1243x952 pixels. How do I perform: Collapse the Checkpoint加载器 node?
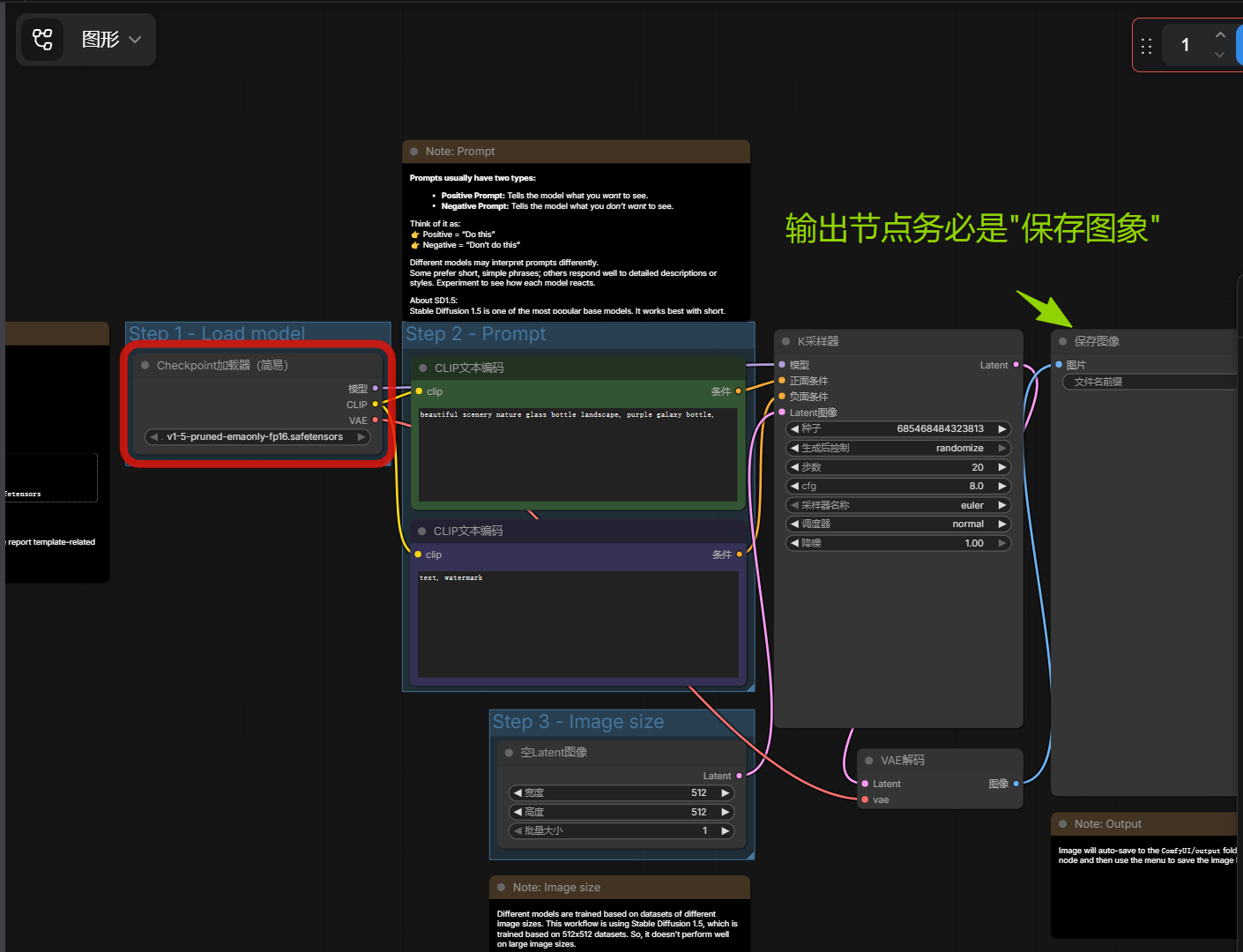[145, 365]
